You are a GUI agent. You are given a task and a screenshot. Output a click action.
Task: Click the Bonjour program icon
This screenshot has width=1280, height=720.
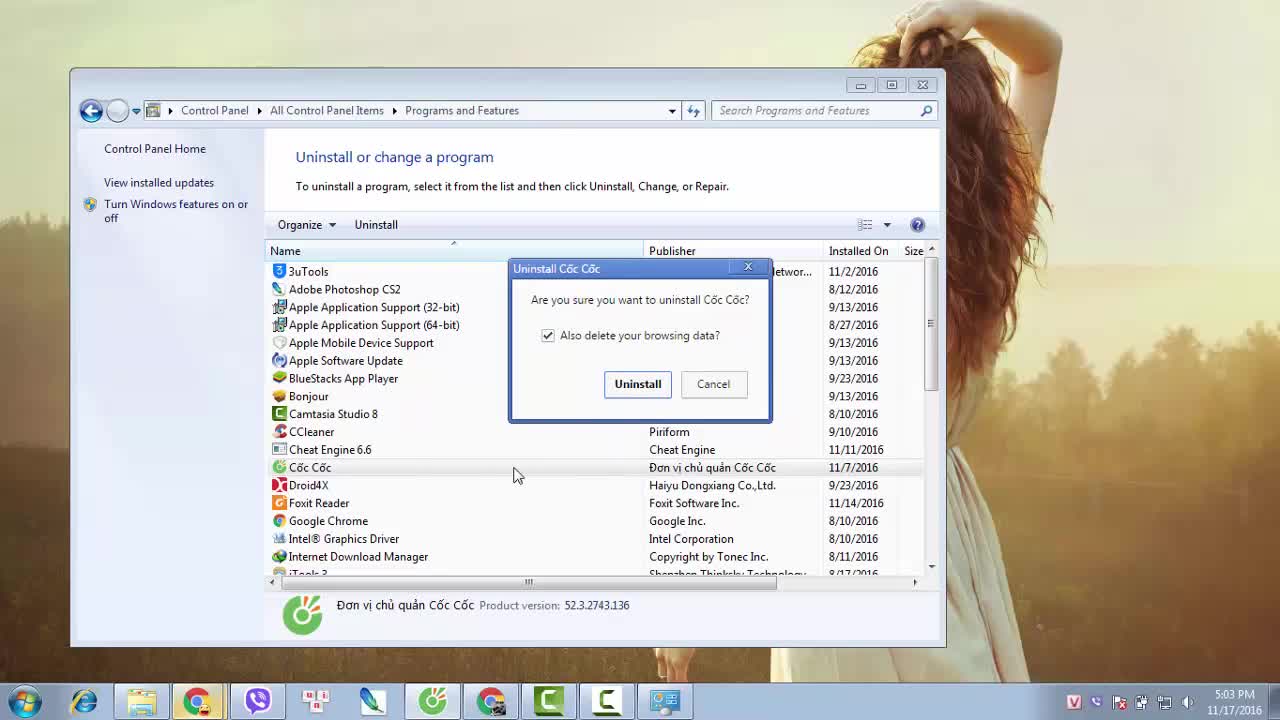click(280, 396)
